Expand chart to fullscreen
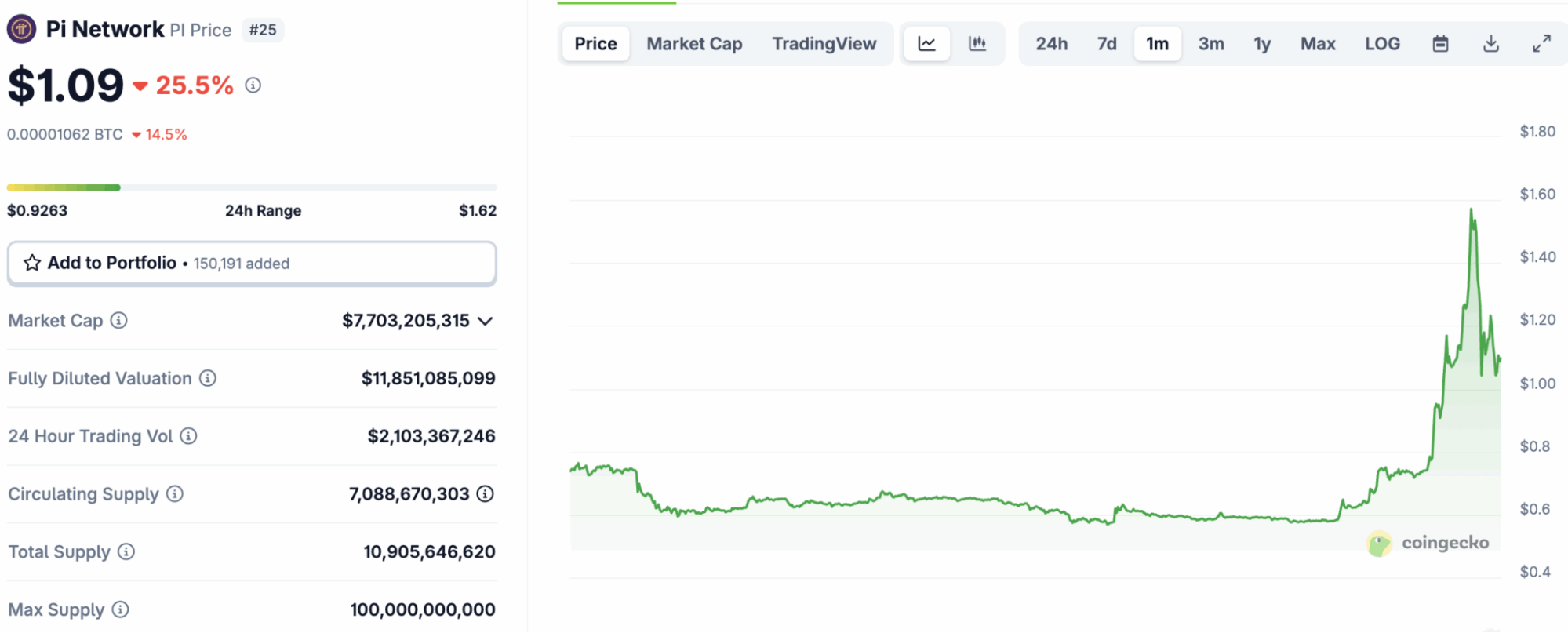The image size is (1568, 633). pos(1541,44)
